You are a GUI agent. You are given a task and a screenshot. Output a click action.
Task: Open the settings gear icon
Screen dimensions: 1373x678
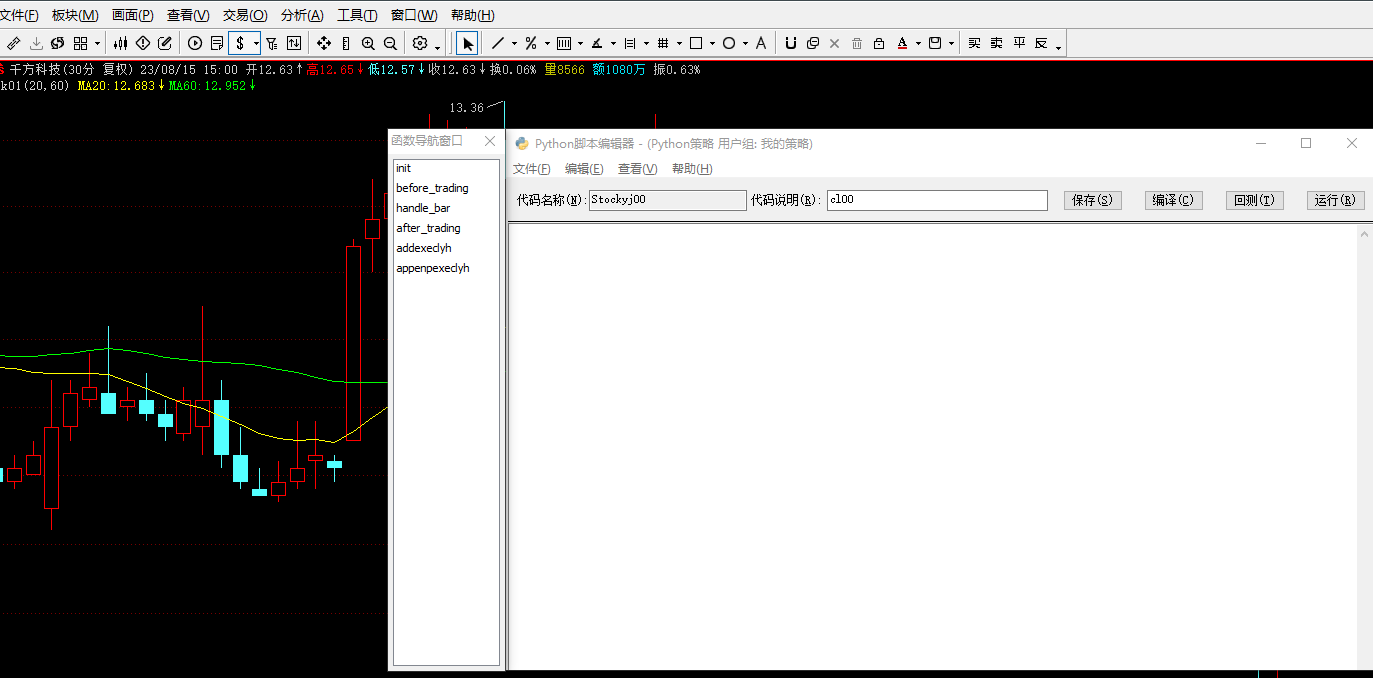click(420, 43)
